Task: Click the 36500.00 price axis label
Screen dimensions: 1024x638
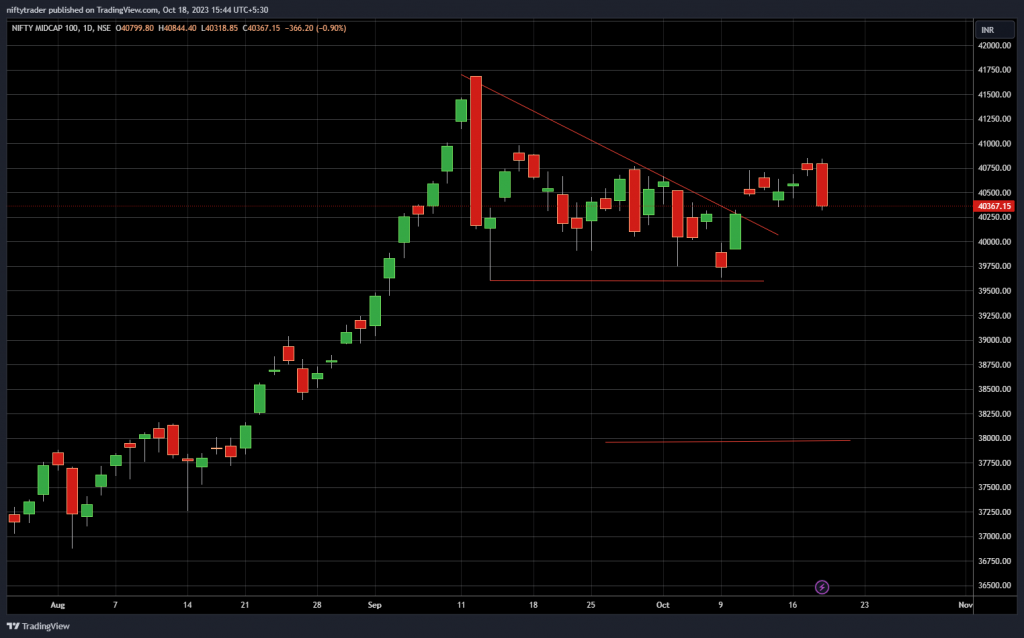Action: point(995,586)
